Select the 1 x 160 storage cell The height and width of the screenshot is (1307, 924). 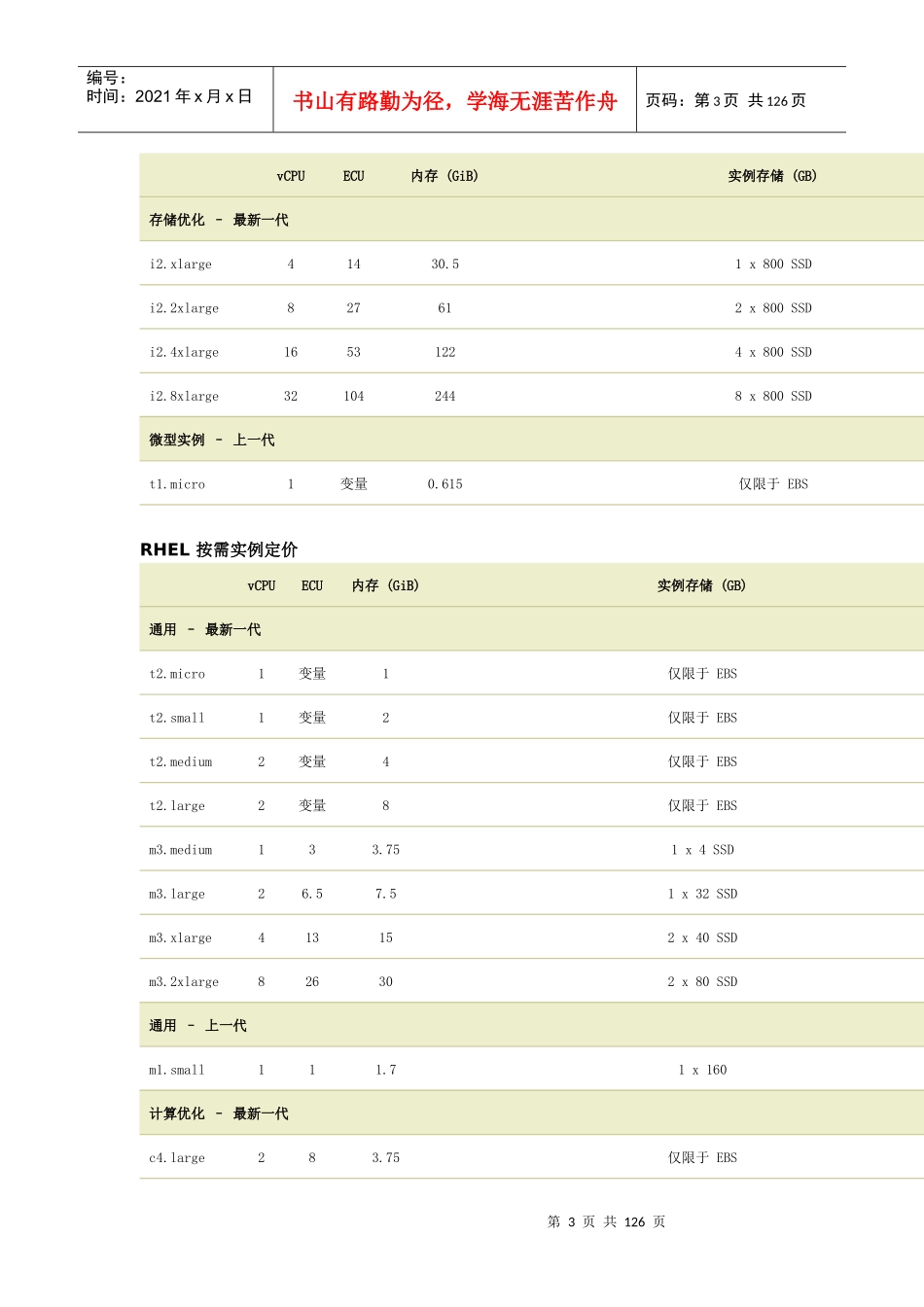pyautogui.click(x=702, y=1071)
